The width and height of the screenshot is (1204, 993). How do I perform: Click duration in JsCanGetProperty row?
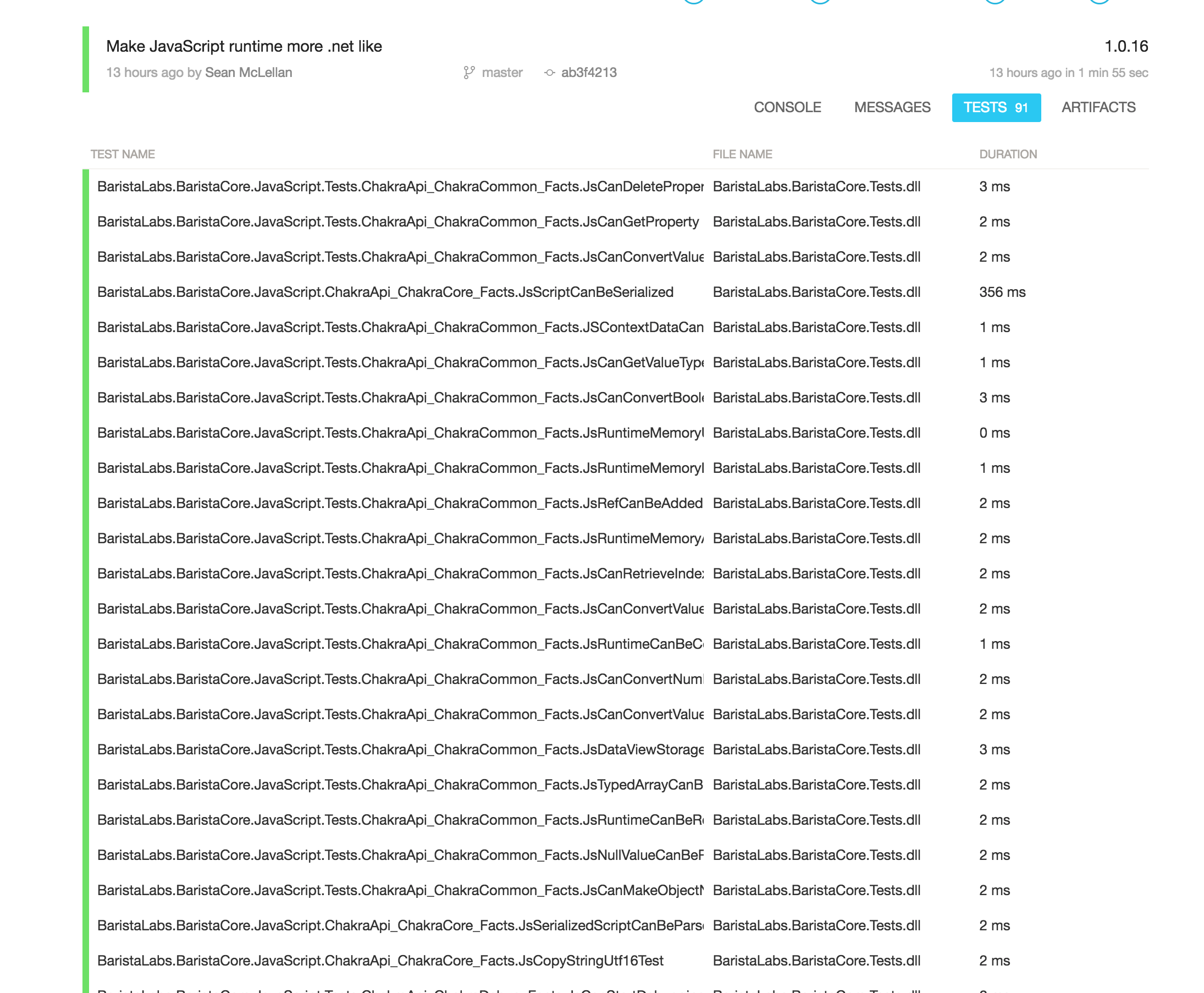coord(993,222)
